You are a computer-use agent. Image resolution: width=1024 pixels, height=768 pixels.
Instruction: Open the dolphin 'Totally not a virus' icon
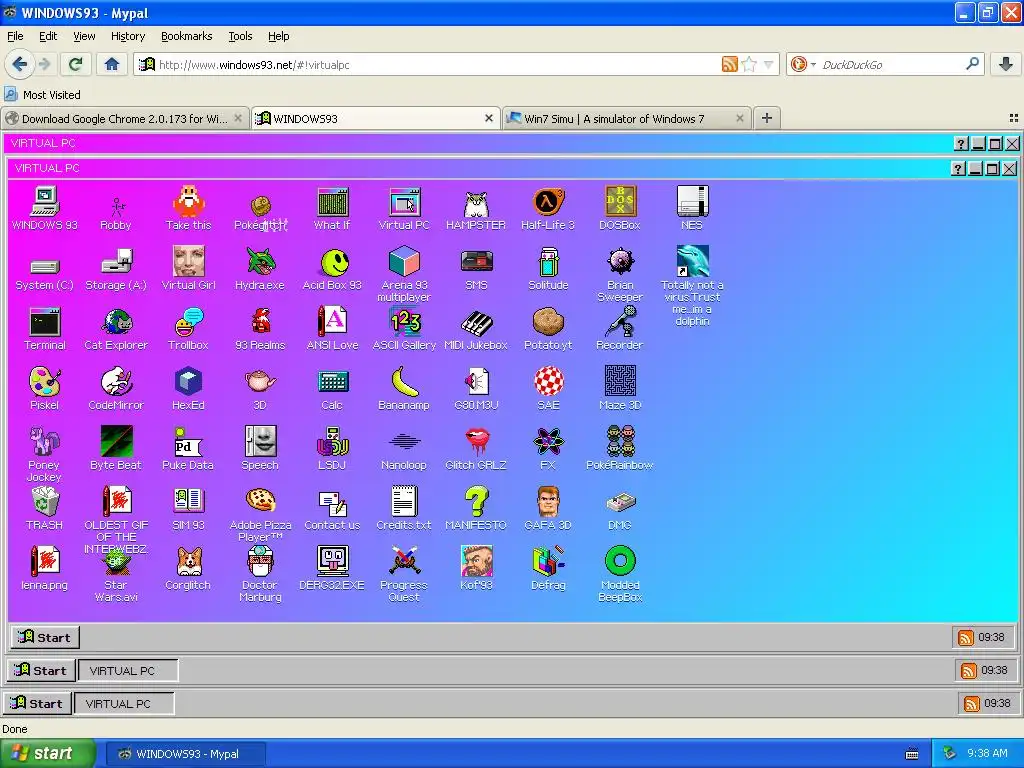(x=692, y=285)
